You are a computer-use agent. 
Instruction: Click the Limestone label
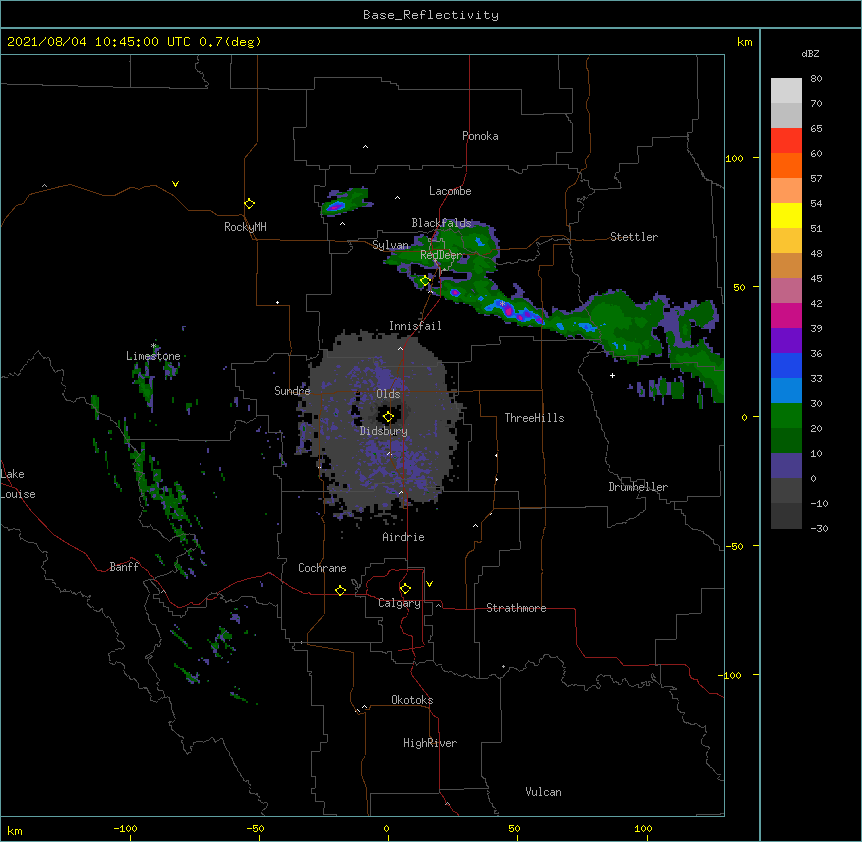pyautogui.click(x=153, y=356)
